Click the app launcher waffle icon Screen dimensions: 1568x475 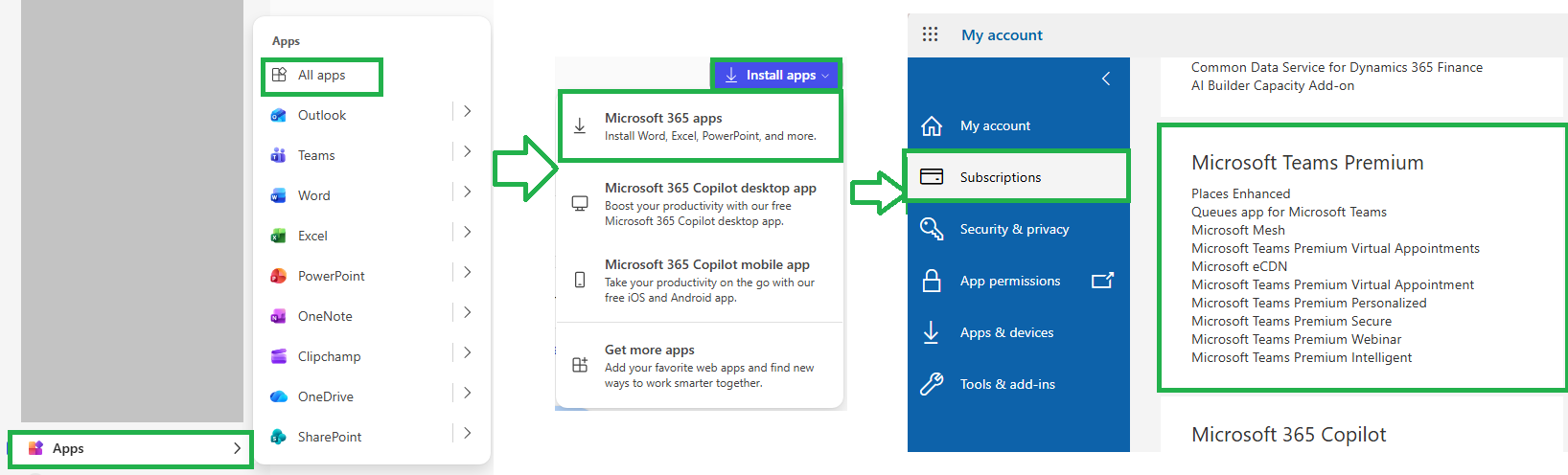coord(930,34)
